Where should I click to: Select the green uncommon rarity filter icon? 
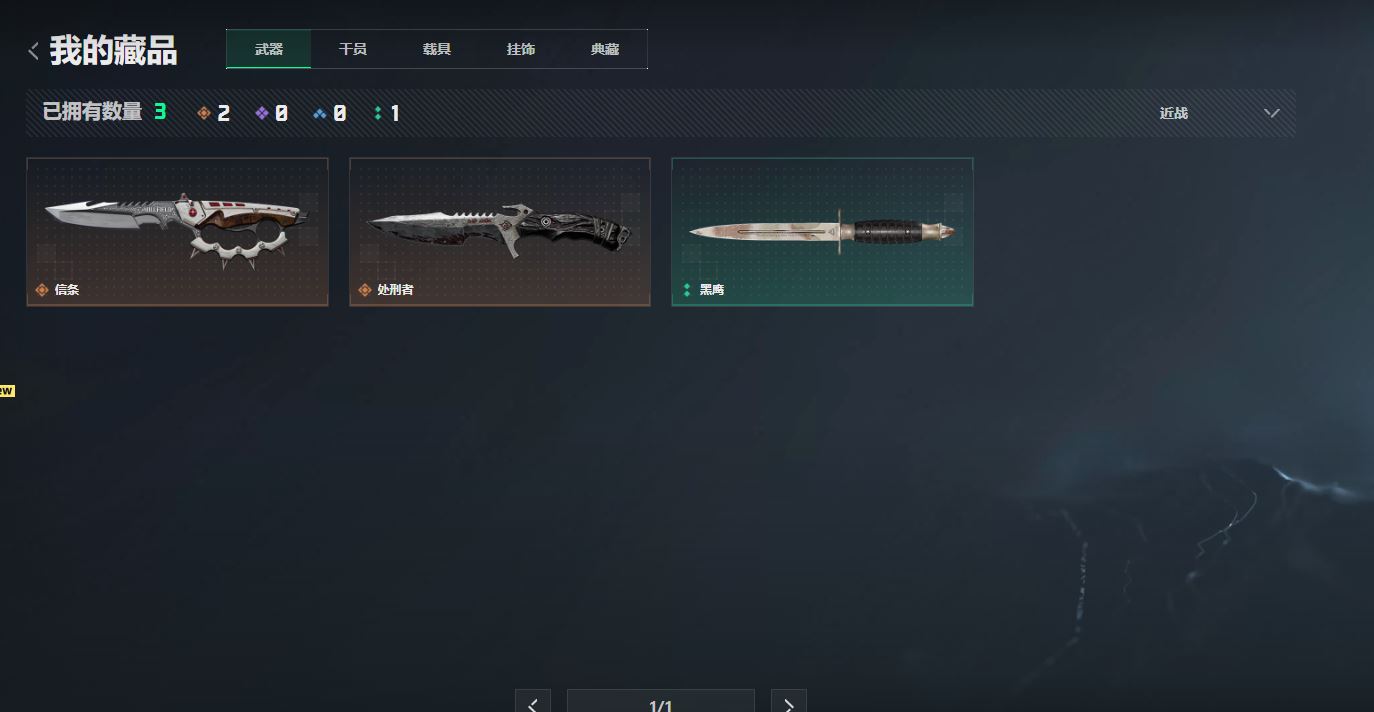(378, 113)
